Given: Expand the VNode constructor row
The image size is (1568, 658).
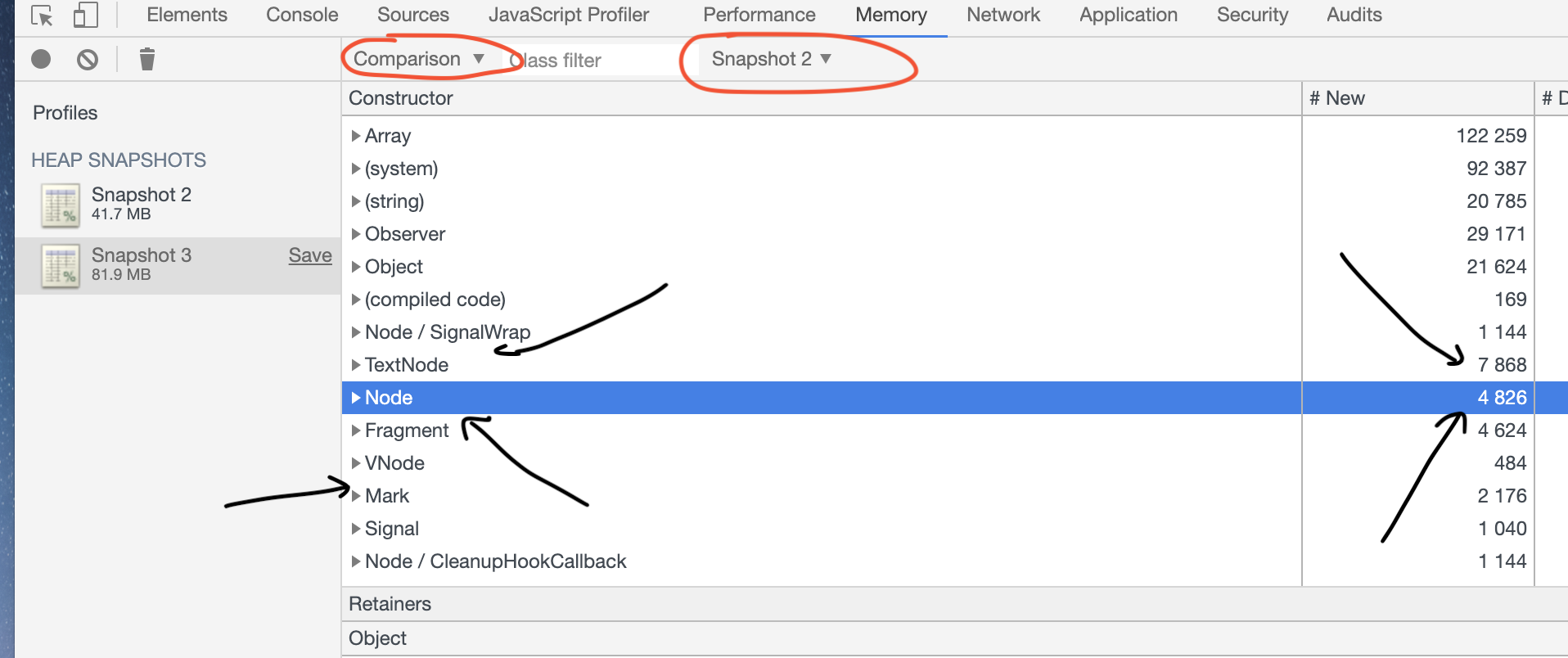Looking at the screenshot, I should tap(356, 463).
